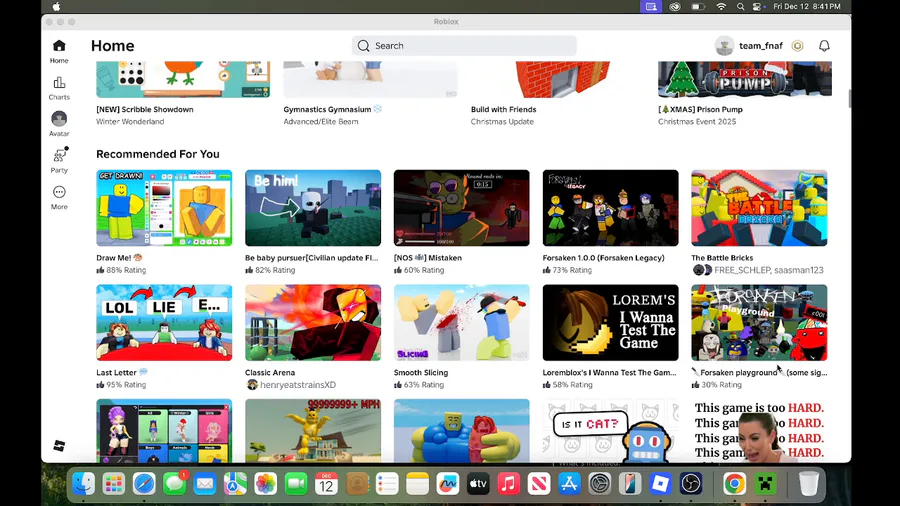
Task: Open notifications bell icon
Action: coord(824,46)
